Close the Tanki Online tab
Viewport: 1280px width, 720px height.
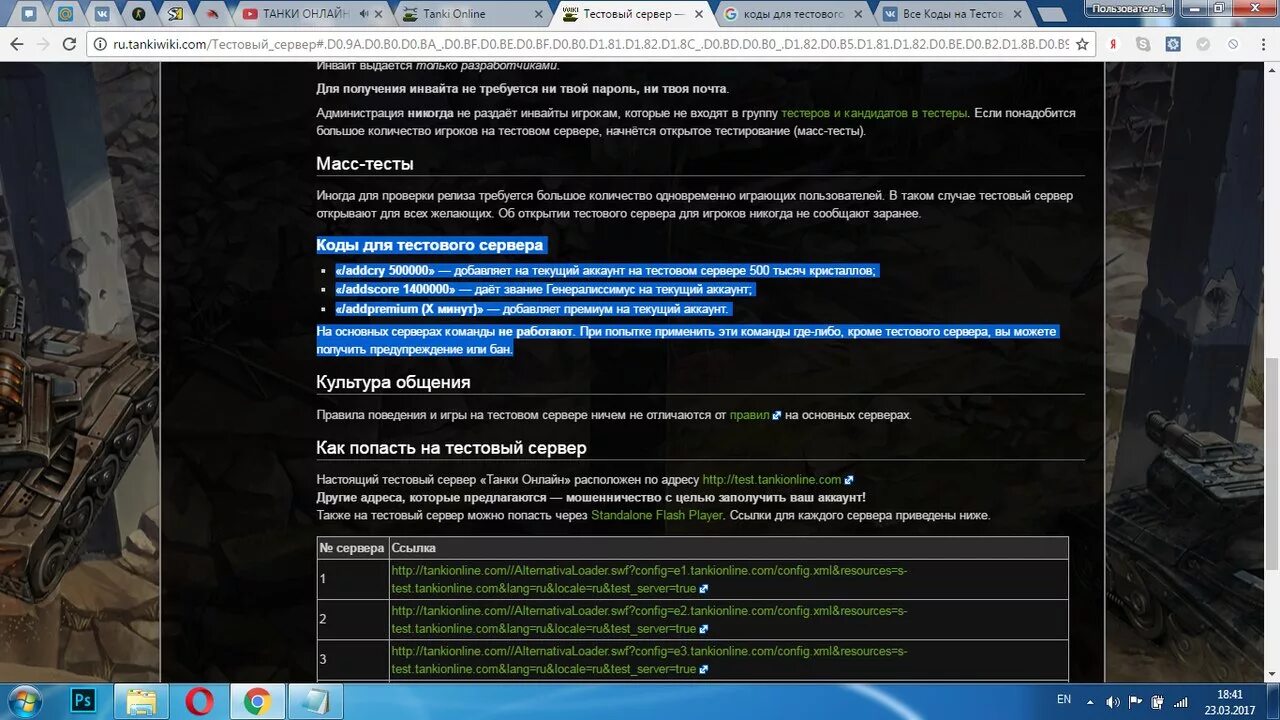pos(539,14)
